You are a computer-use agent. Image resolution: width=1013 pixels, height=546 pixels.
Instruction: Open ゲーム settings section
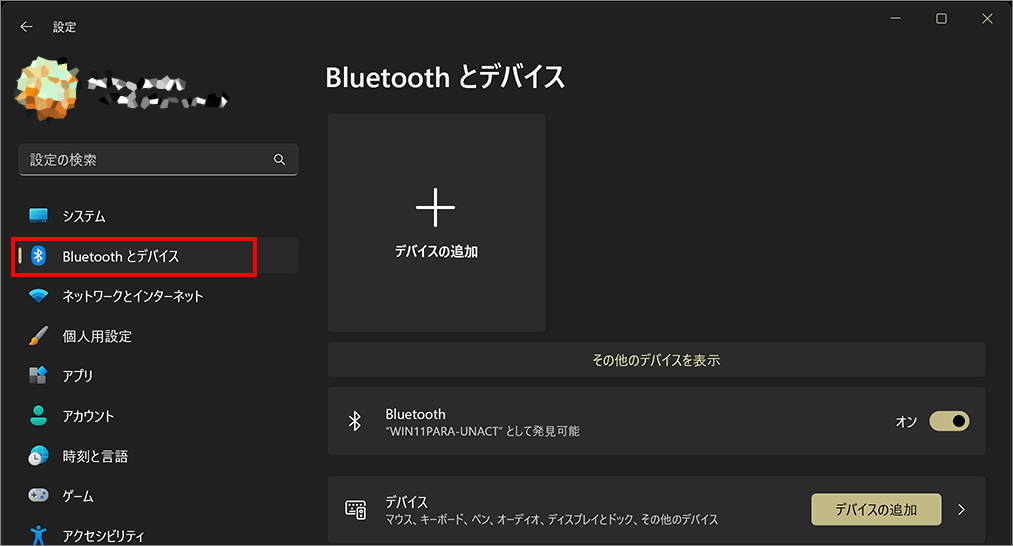(x=158, y=496)
